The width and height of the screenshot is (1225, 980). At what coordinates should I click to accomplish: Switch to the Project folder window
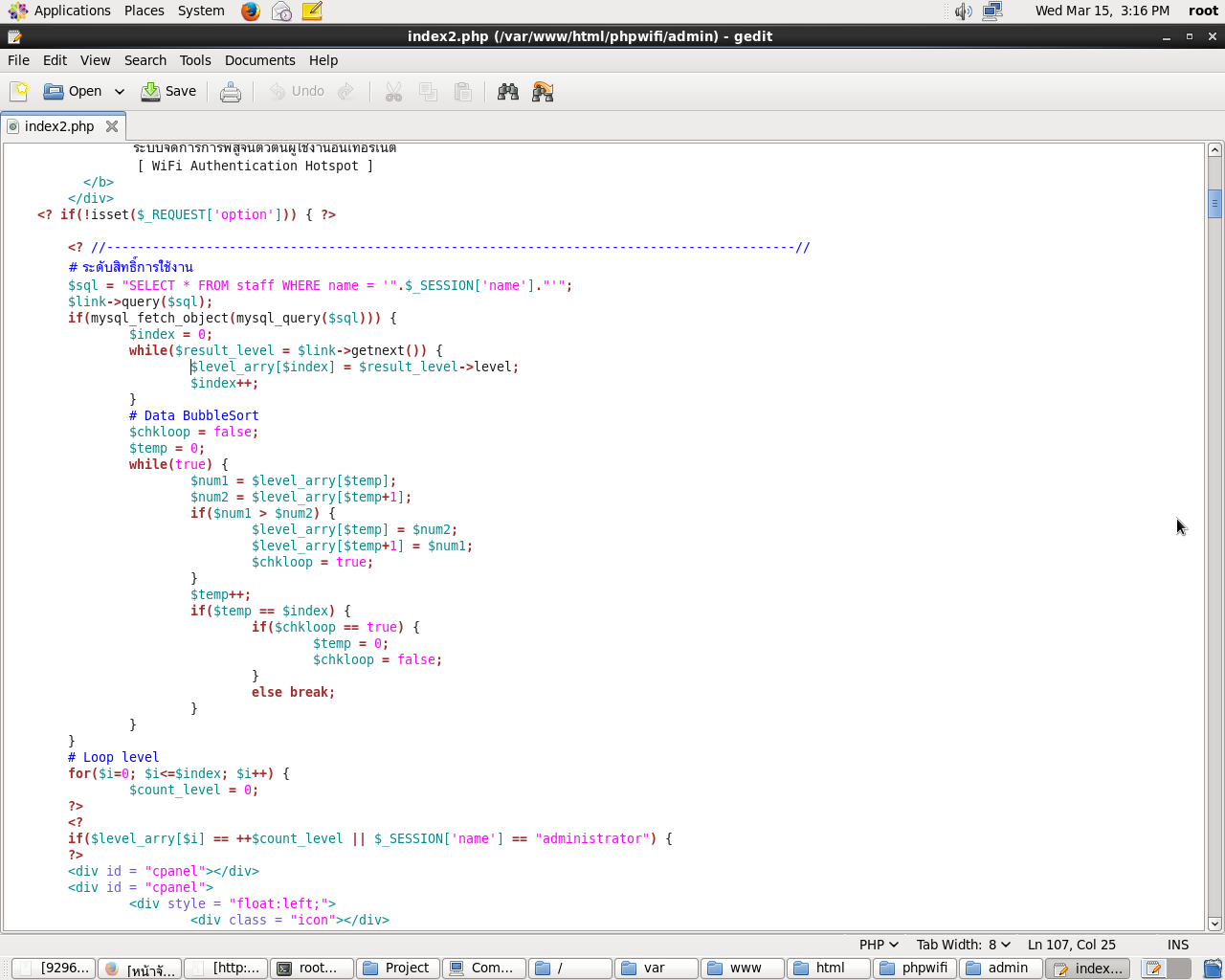[398, 969]
